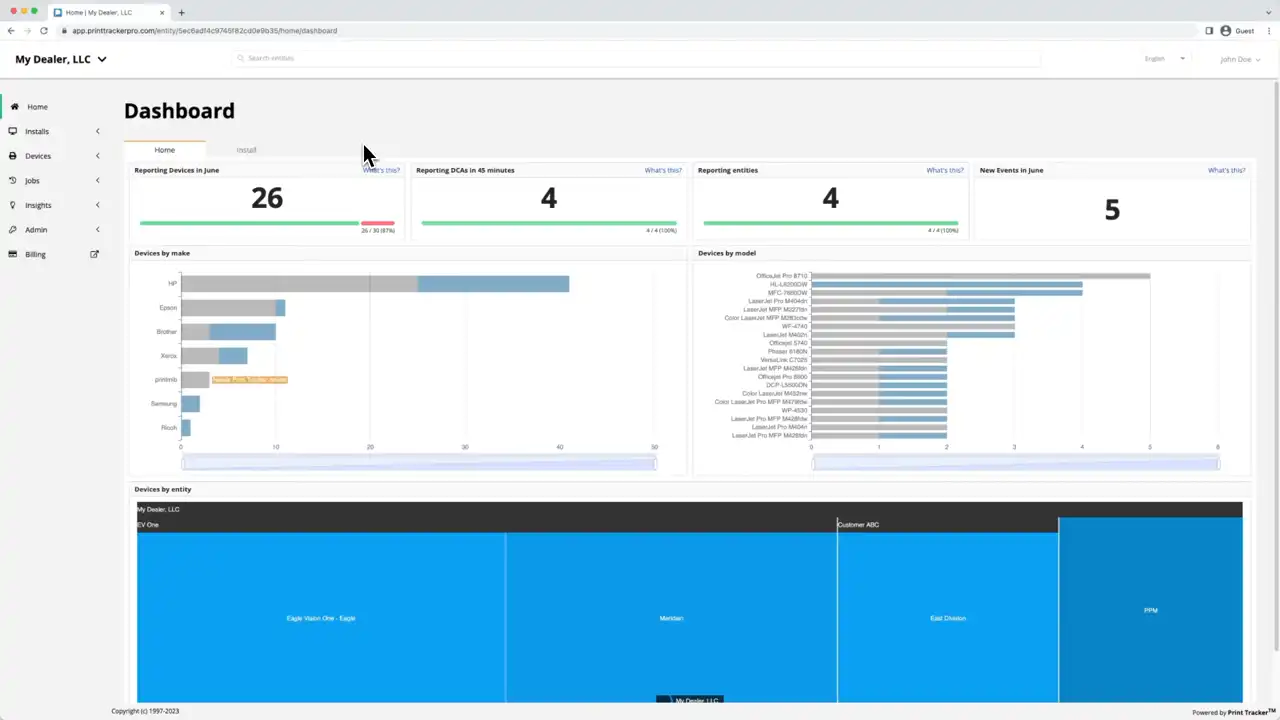
Task: Click the Home icon in the sidebar
Action: pos(14,106)
